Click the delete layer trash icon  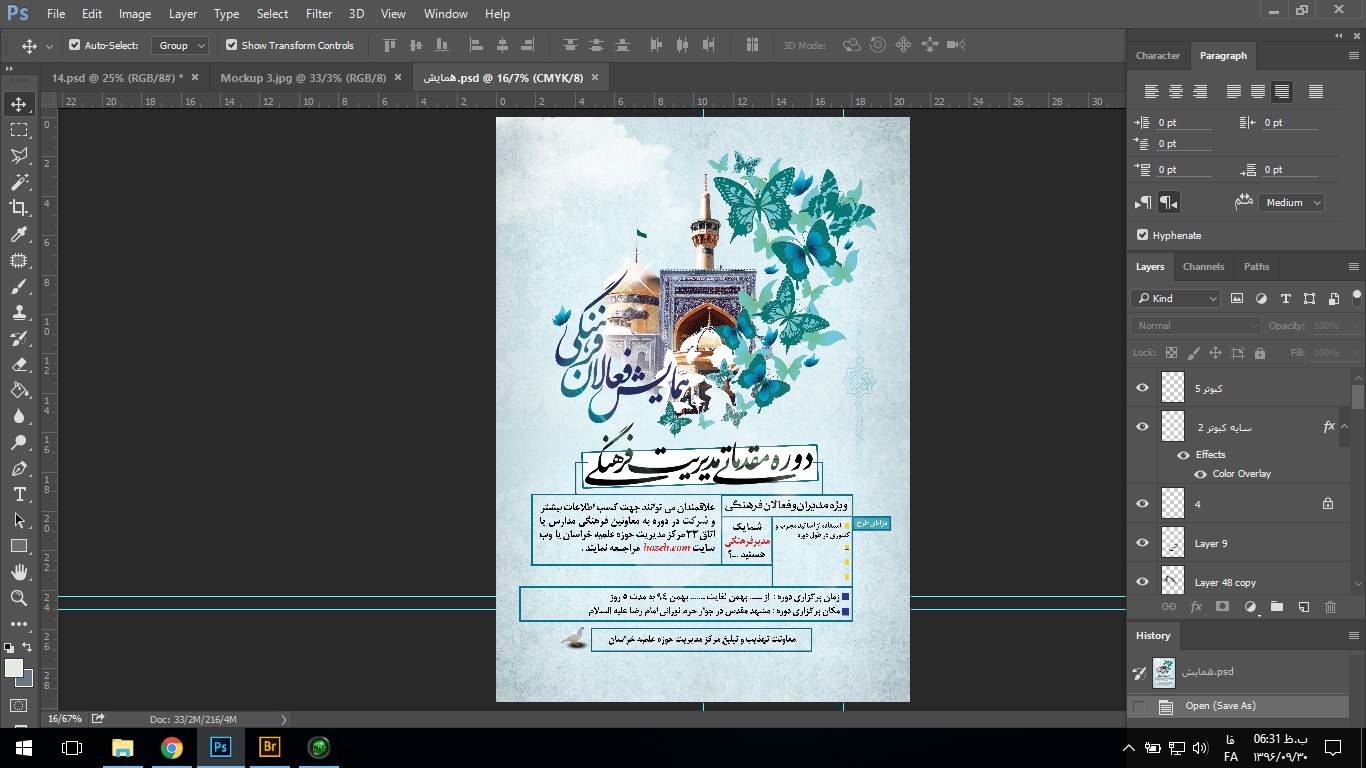[1330, 607]
